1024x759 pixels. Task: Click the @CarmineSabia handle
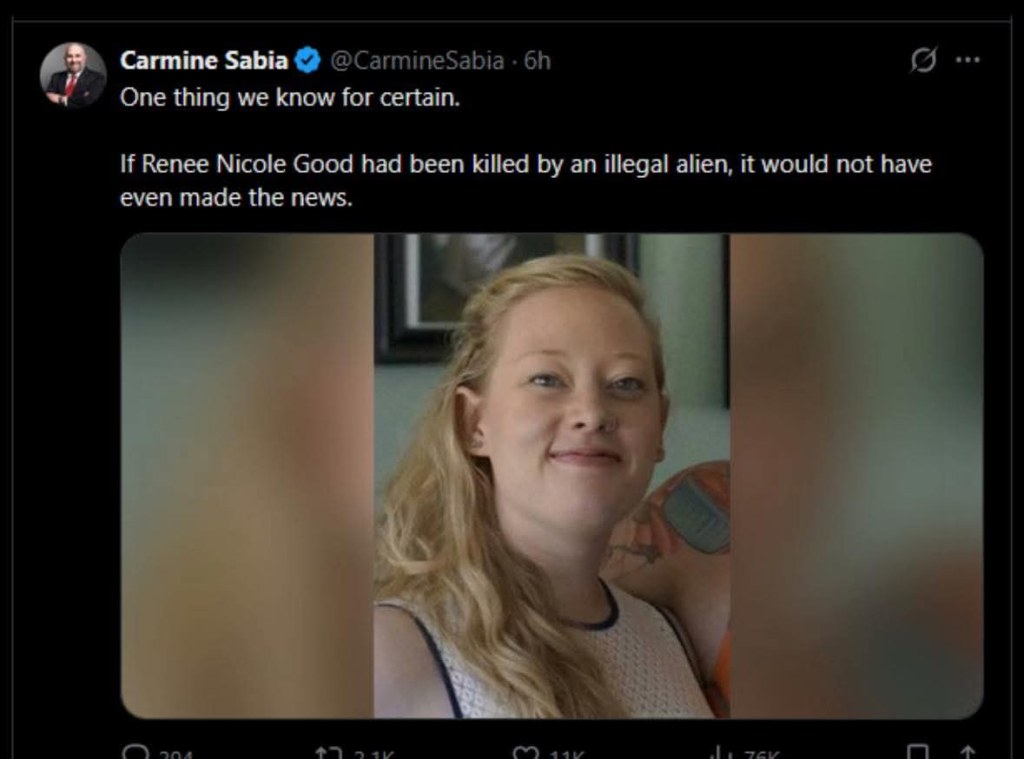(x=416, y=61)
